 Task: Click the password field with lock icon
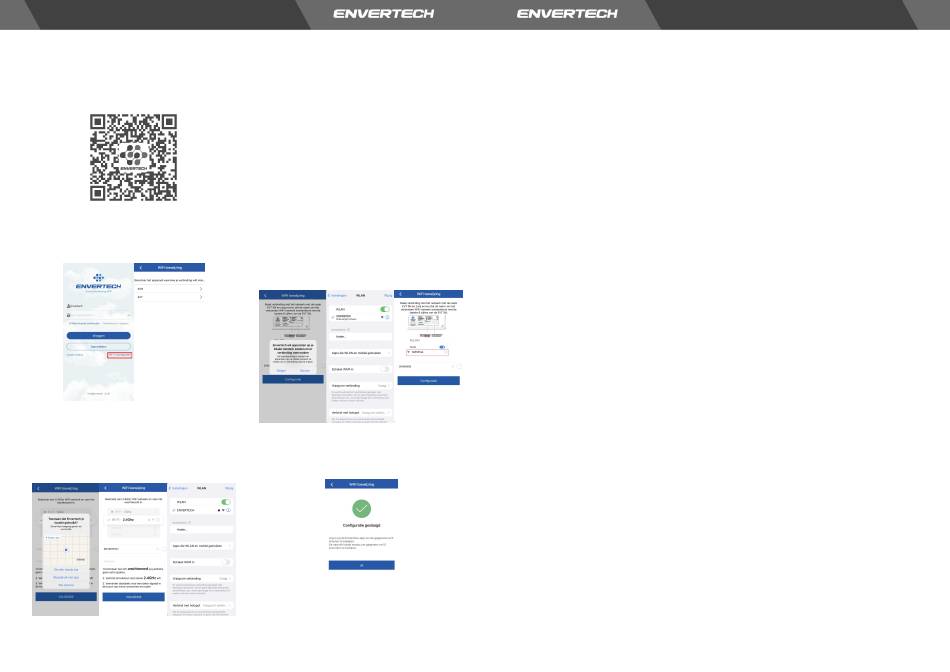tap(98, 315)
